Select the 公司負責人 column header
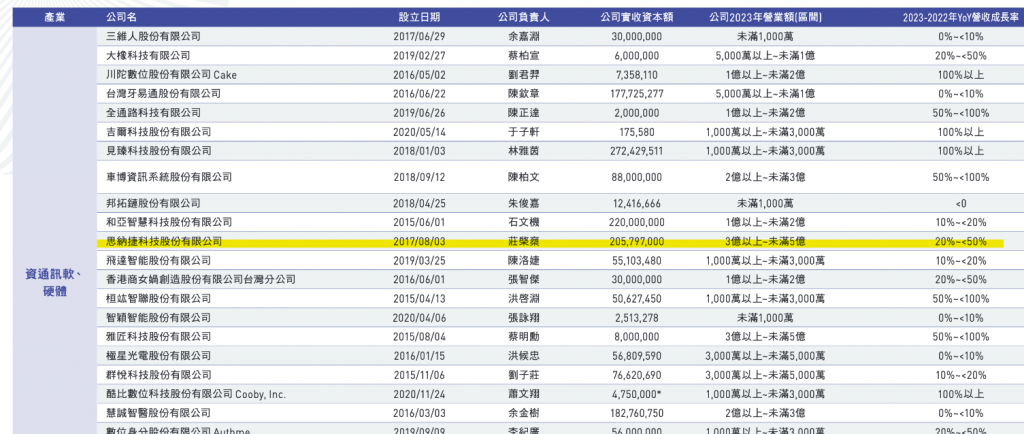This screenshot has width=1024, height=434. [x=523, y=18]
